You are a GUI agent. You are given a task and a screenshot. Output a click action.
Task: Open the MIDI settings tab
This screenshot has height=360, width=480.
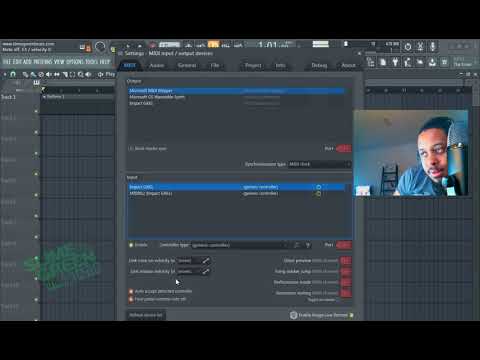click(x=129, y=65)
